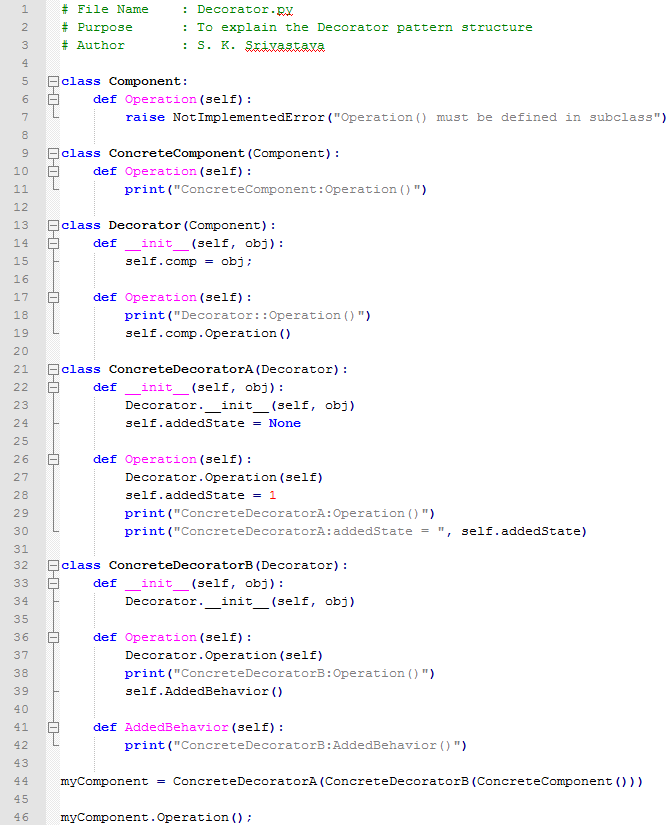Click line number 32 in margin
This screenshot has width=668, height=825.
coord(21,565)
